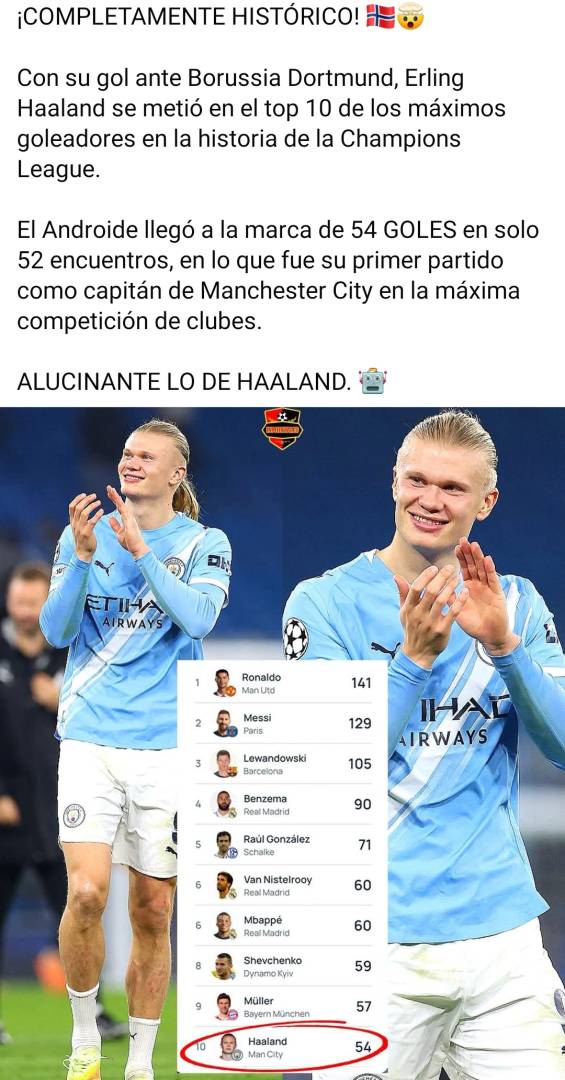Click Haaland's 54 goals number
Image resolution: width=565 pixels, height=1080 pixels.
coord(363,1047)
